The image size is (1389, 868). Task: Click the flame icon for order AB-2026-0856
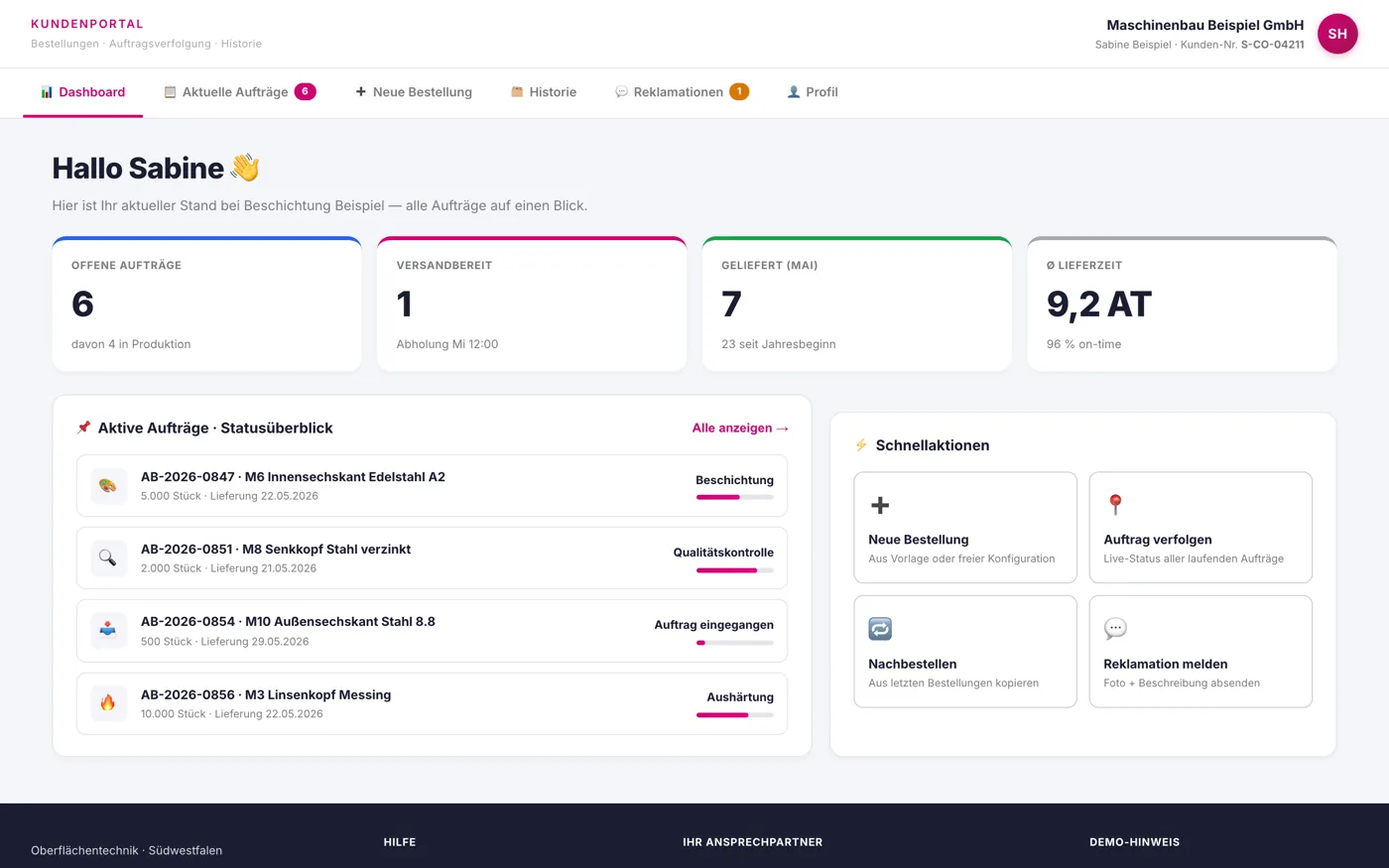point(108,703)
